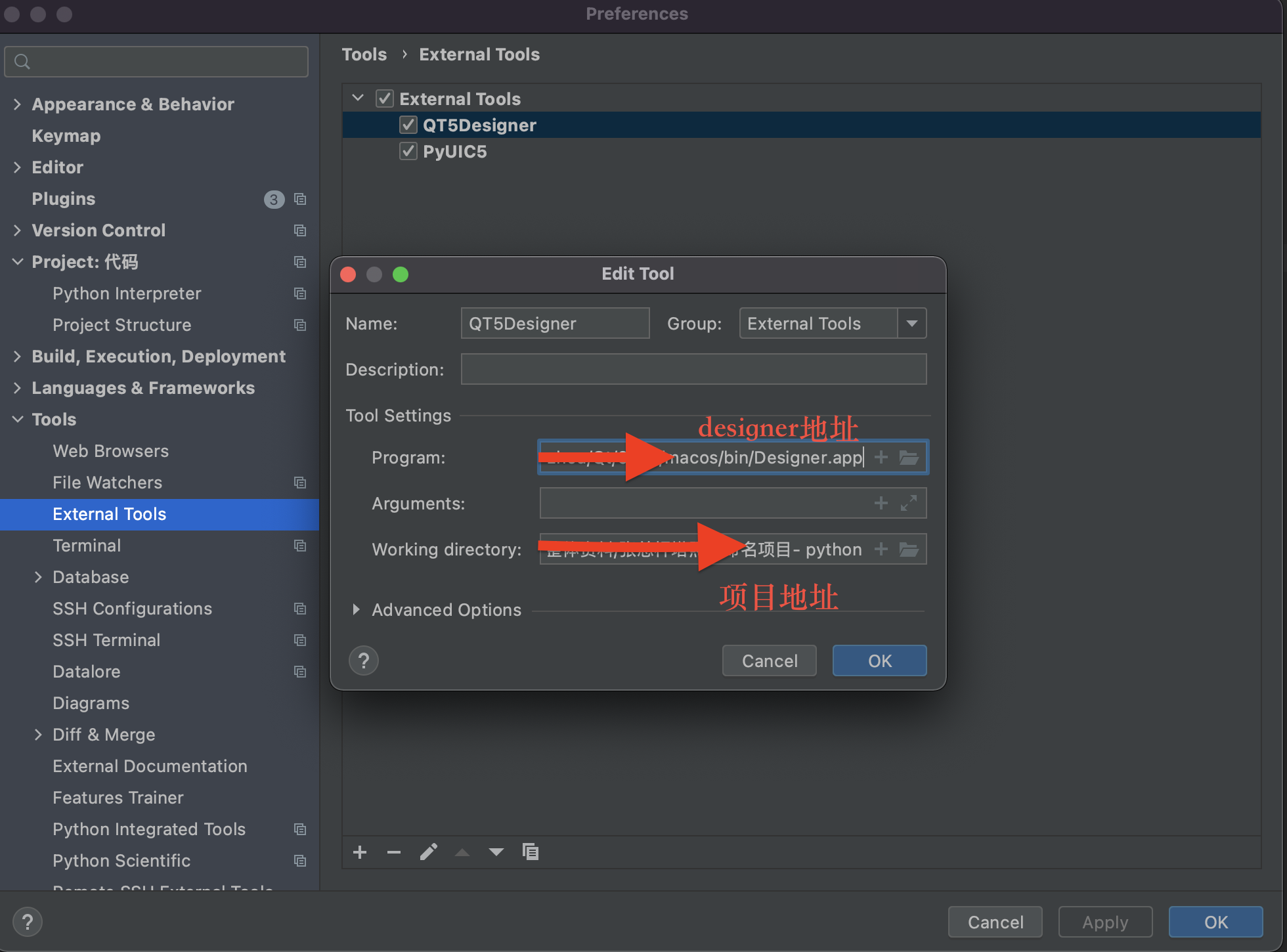
Task: Disable the PyUIC5 external tool
Action: point(408,150)
